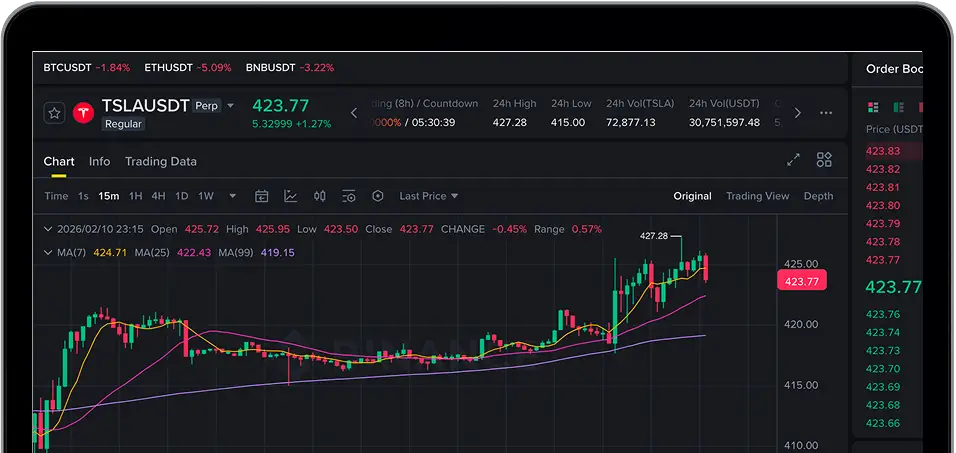Open the chart display settings list-eye icon
Image resolution: width=956 pixels, height=453 pixels.
click(x=349, y=196)
